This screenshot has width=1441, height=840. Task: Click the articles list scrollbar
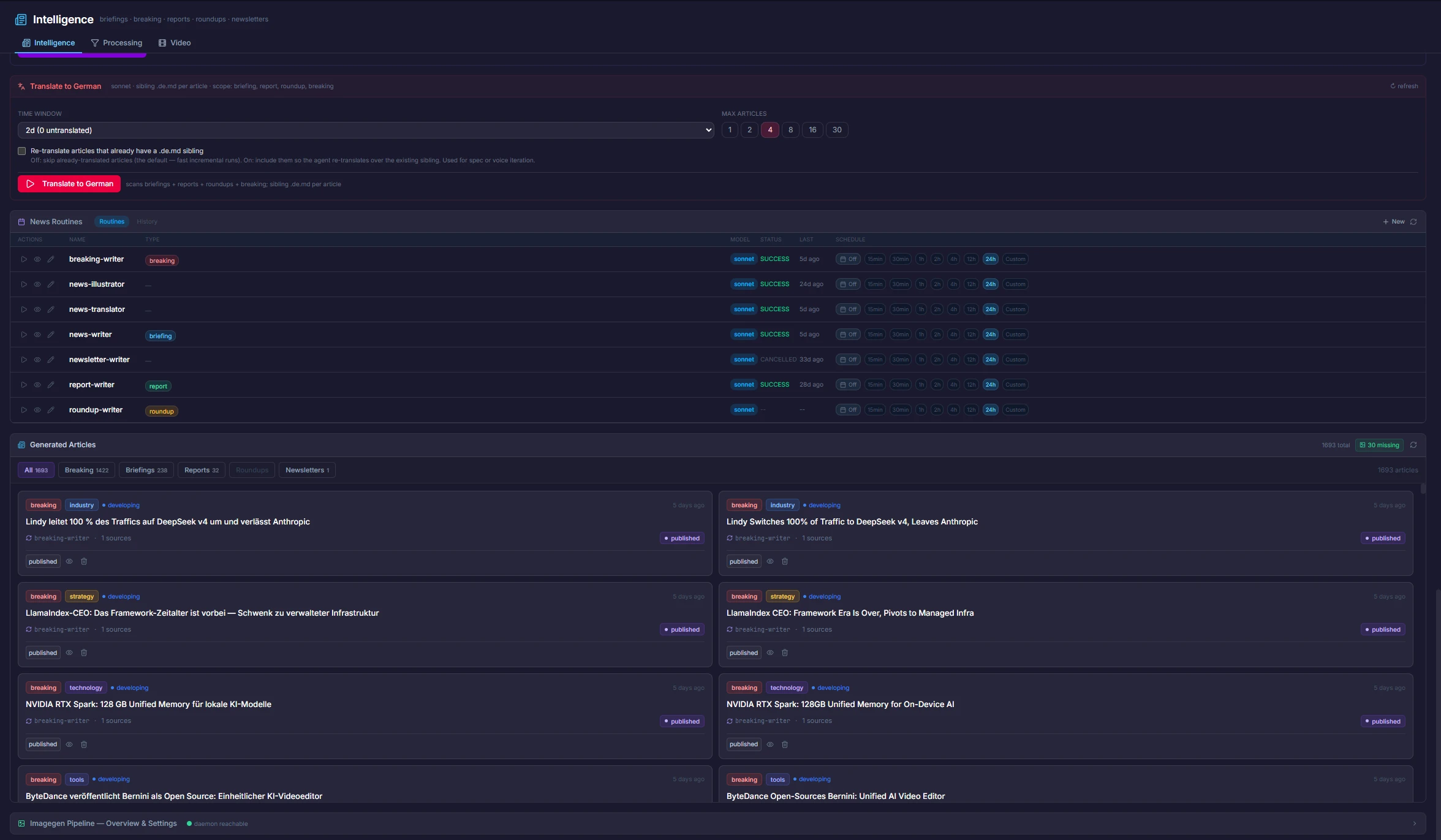[1423, 488]
